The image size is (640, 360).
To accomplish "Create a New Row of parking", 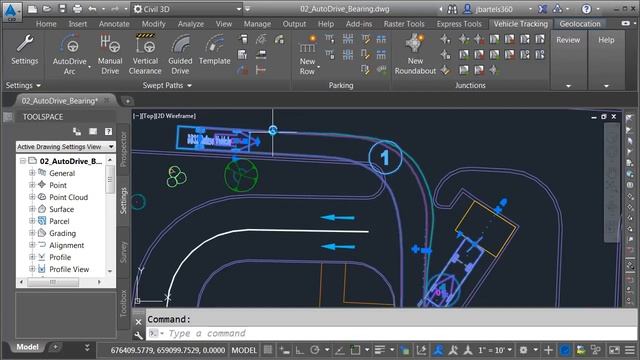I will point(307,55).
